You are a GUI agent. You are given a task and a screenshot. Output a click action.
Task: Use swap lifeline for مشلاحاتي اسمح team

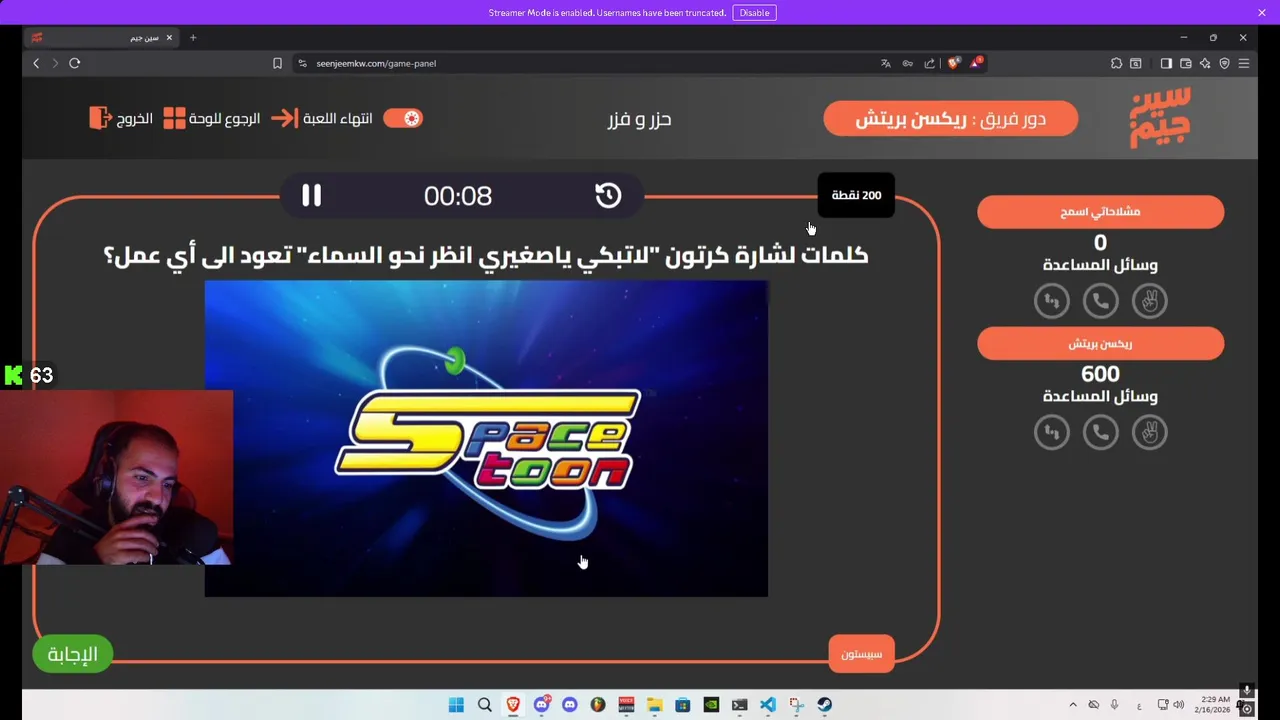click(1051, 300)
